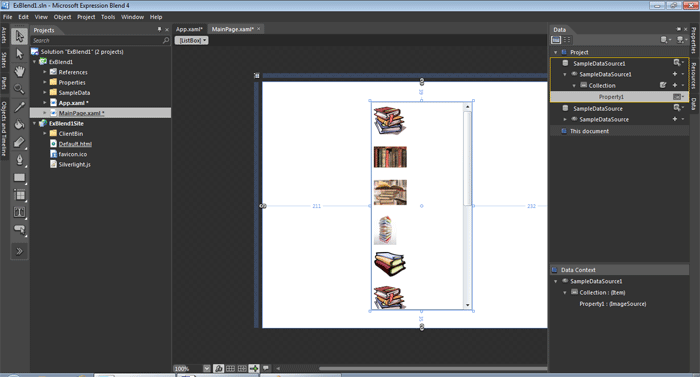Expand the SampleDataSource eye node
700x377 pixels.
[565, 119]
